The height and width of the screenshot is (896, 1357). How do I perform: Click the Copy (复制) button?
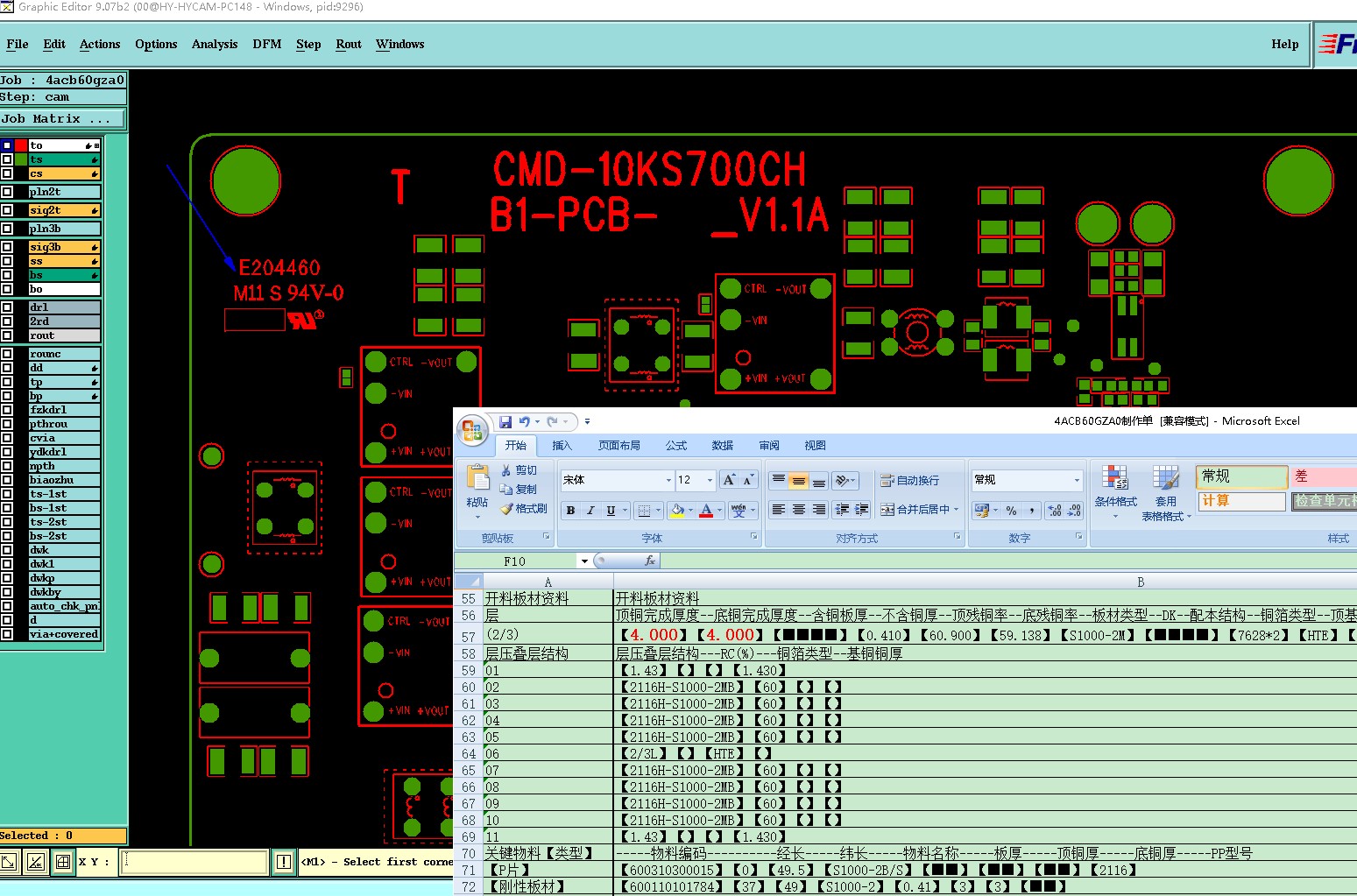(519, 490)
